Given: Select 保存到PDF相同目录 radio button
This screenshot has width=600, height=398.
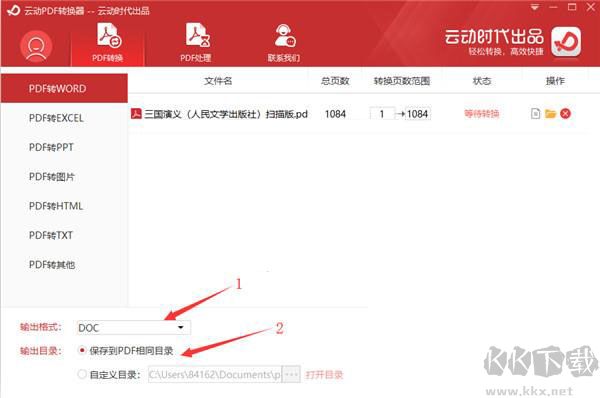Looking at the screenshot, I should (x=82, y=350).
